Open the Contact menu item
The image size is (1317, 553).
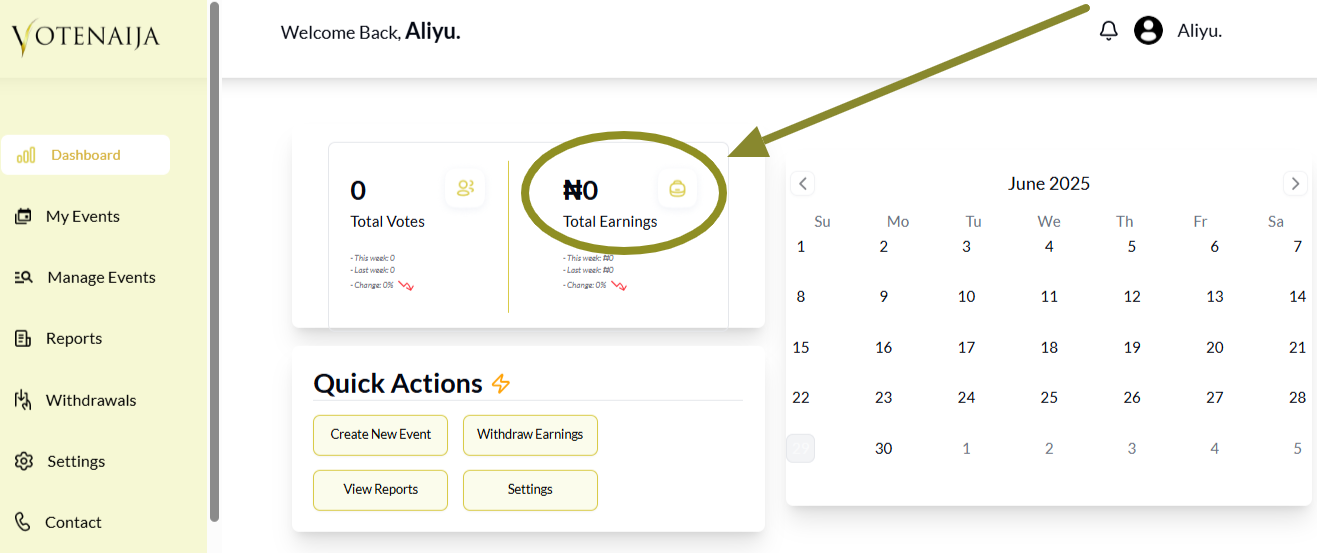pyautogui.click(x=73, y=522)
